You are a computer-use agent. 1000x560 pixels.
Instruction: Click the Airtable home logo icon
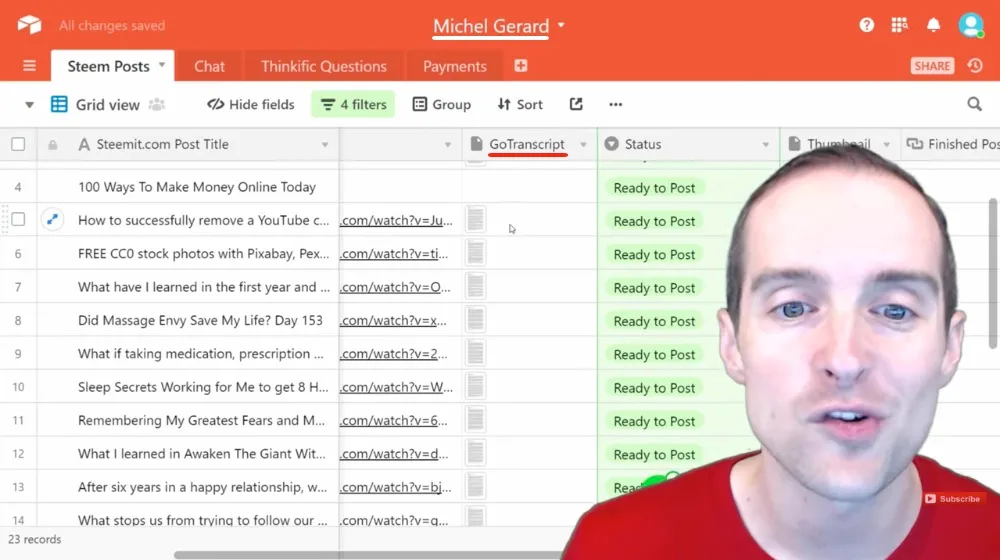pyautogui.click(x=29, y=26)
